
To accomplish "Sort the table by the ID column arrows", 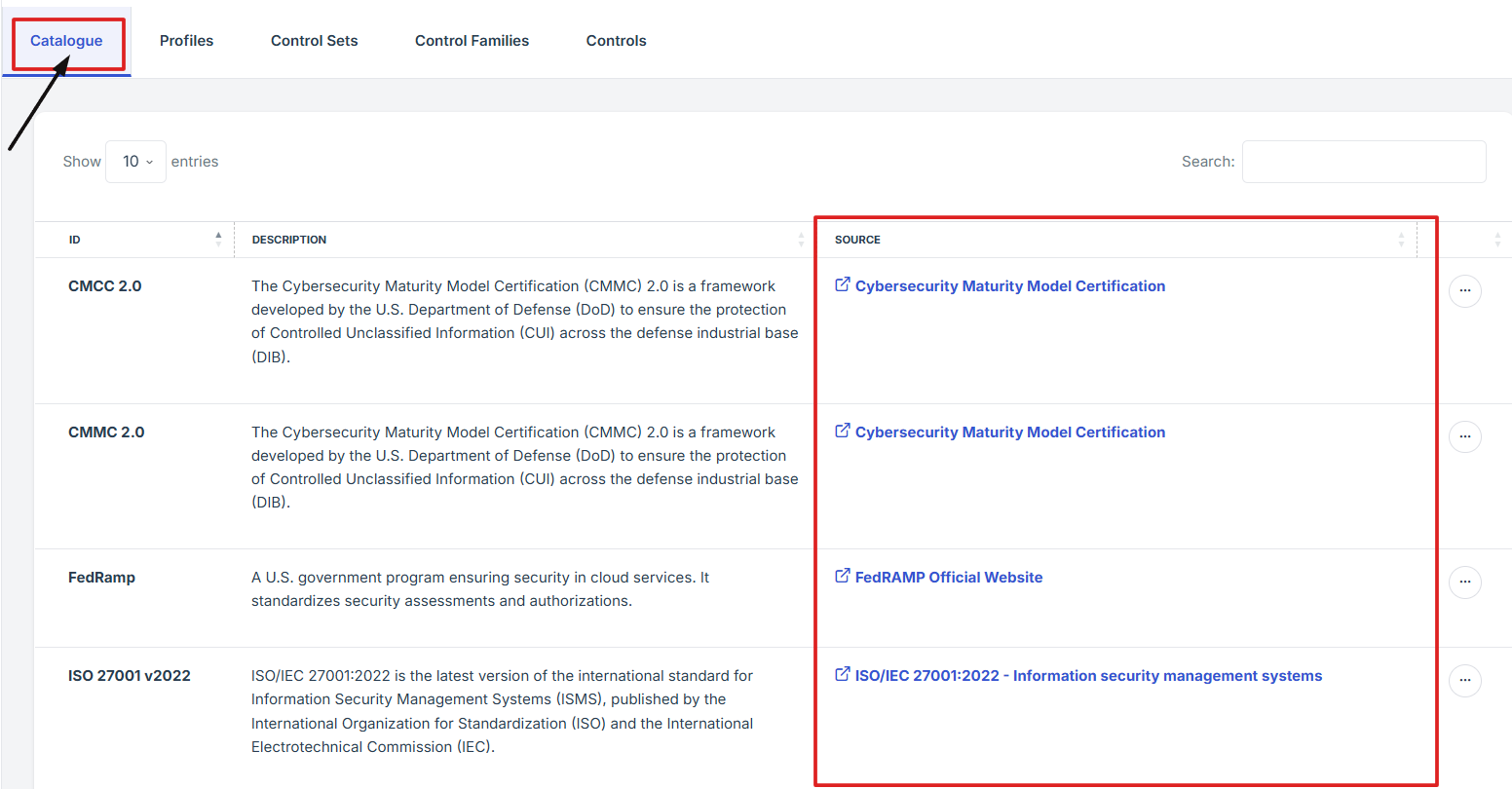I will (x=218, y=240).
